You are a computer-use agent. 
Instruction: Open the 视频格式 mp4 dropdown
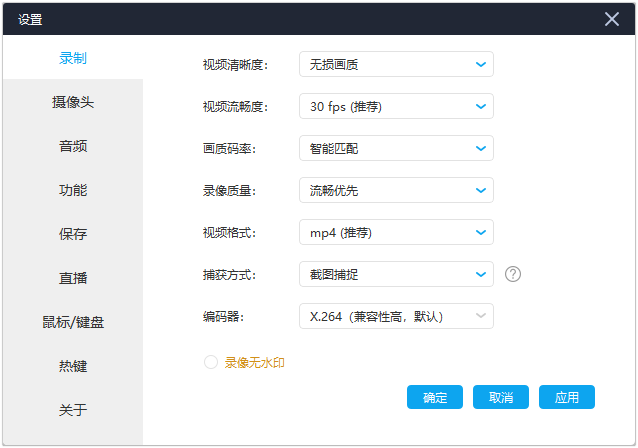click(396, 233)
